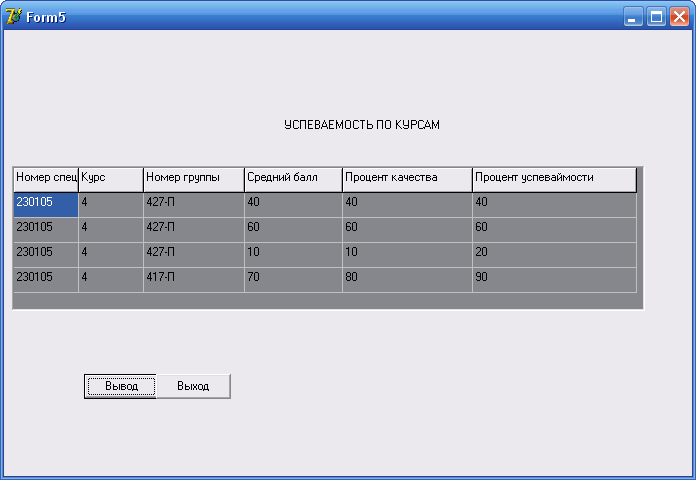Select the Курс cell in the row with average 10
696x480 pixels.
[x=111, y=255]
